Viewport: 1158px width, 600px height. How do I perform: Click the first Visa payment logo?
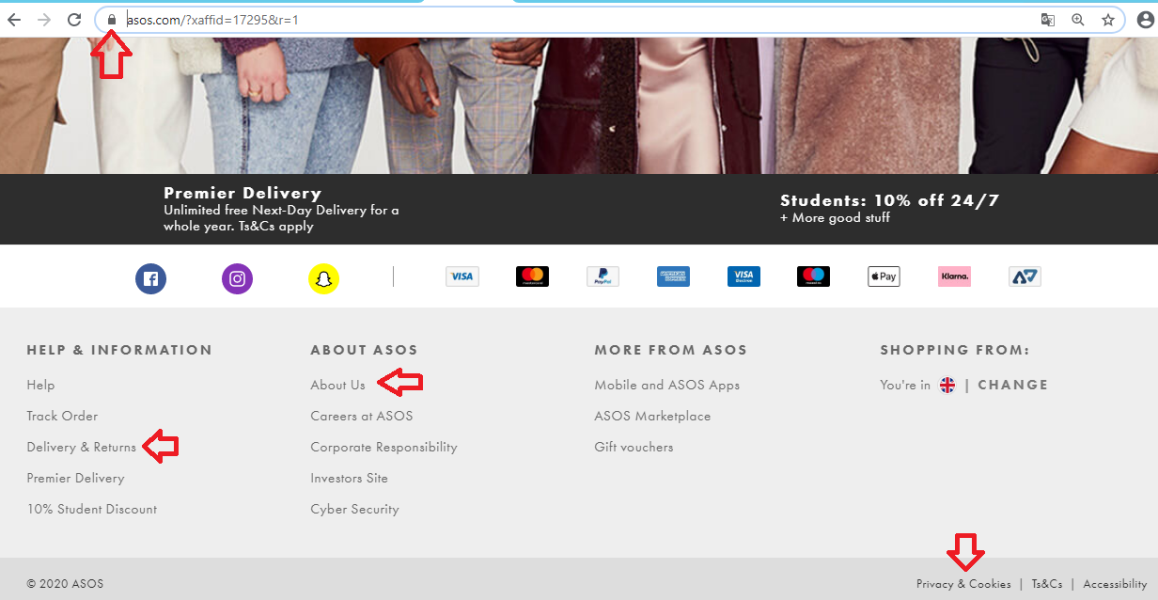[x=462, y=276]
